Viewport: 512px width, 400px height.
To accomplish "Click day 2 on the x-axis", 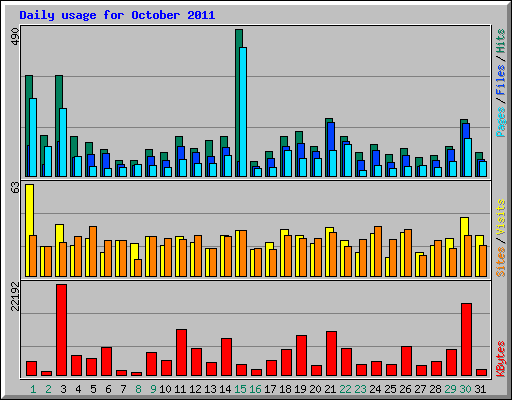I will [48, 389].
